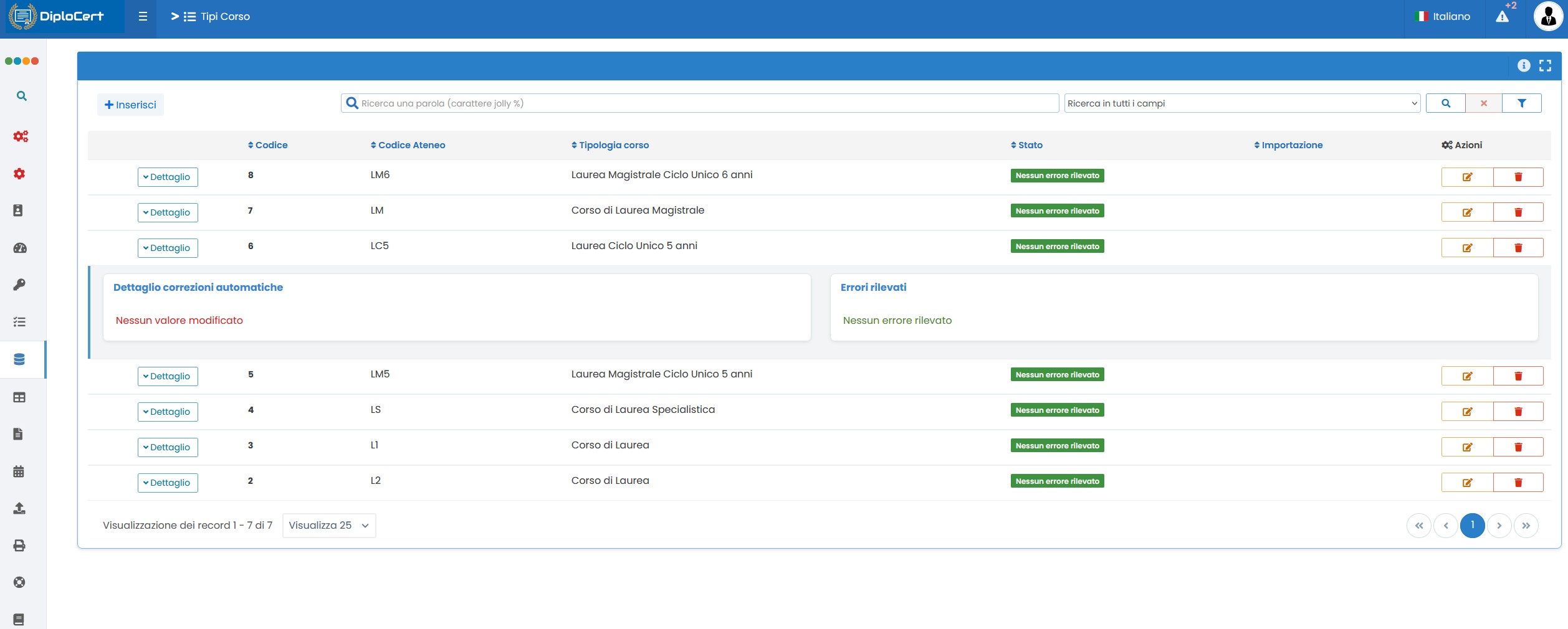The image size is (1568, 629).
Task: Open the database sidebar icon
Action: point(19,359)
